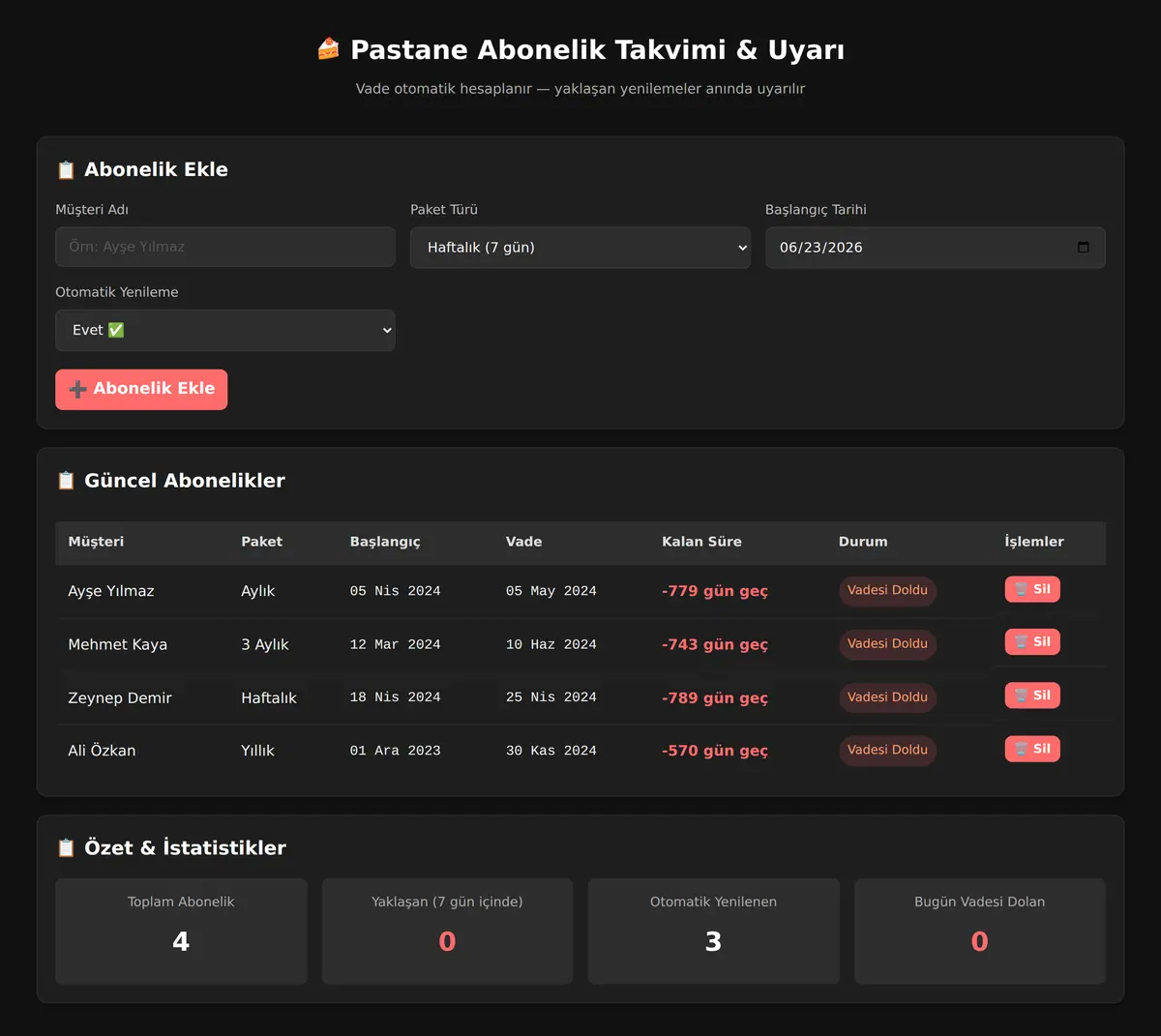
Task: Click the Zeynep Demir name cell
Action: pyautogui.click(x=120, y=697)
